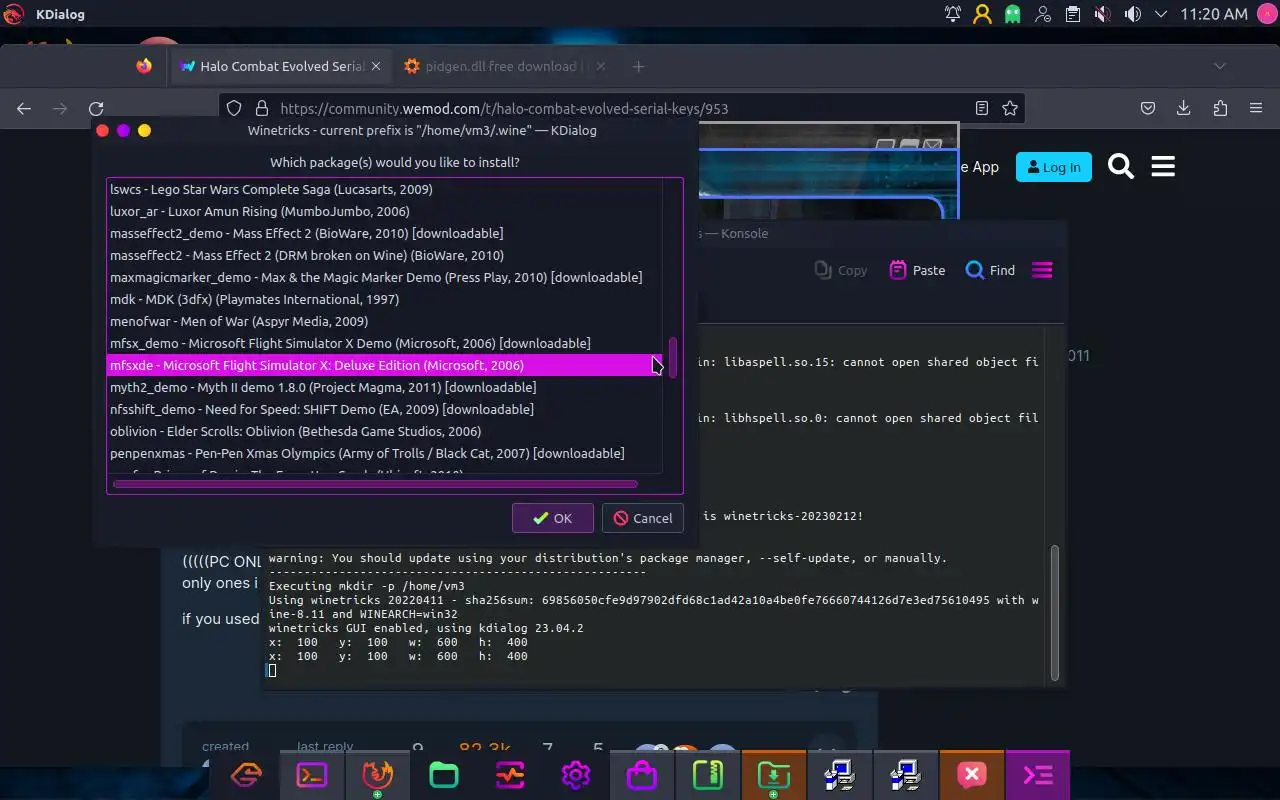Viewport: 1280px width, 800px height.
Task: Open the terminal icon in taskbar
Action: click(312, 775)
